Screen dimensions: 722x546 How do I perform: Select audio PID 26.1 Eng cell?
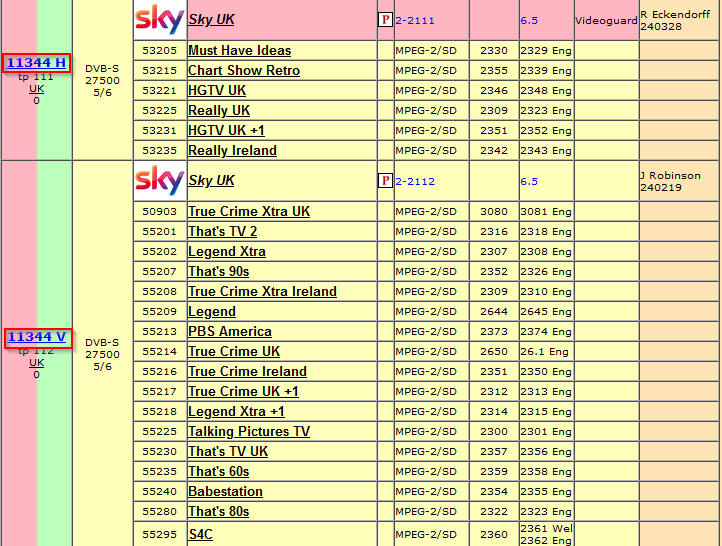click(547, 352)
